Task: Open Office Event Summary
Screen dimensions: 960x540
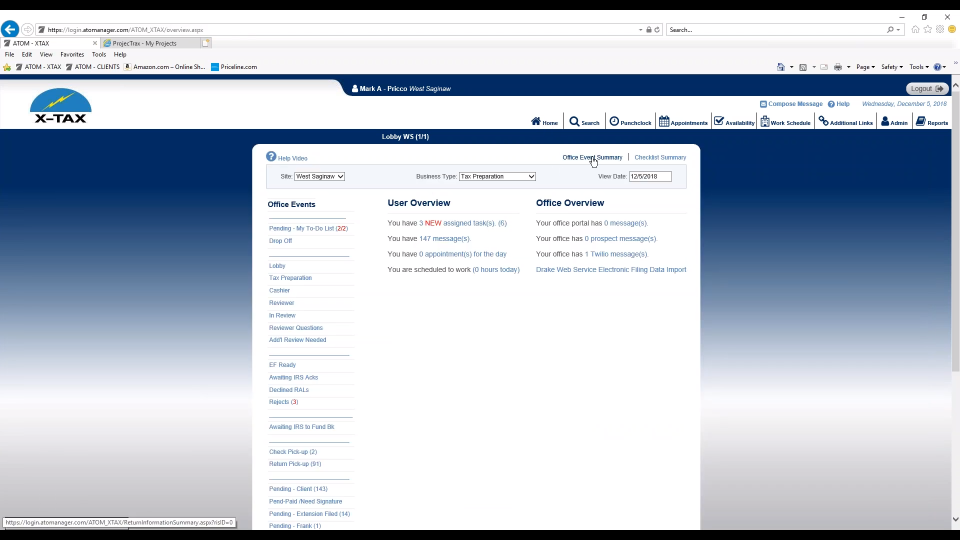Action: pyautogui.click(x=592, y=157)
